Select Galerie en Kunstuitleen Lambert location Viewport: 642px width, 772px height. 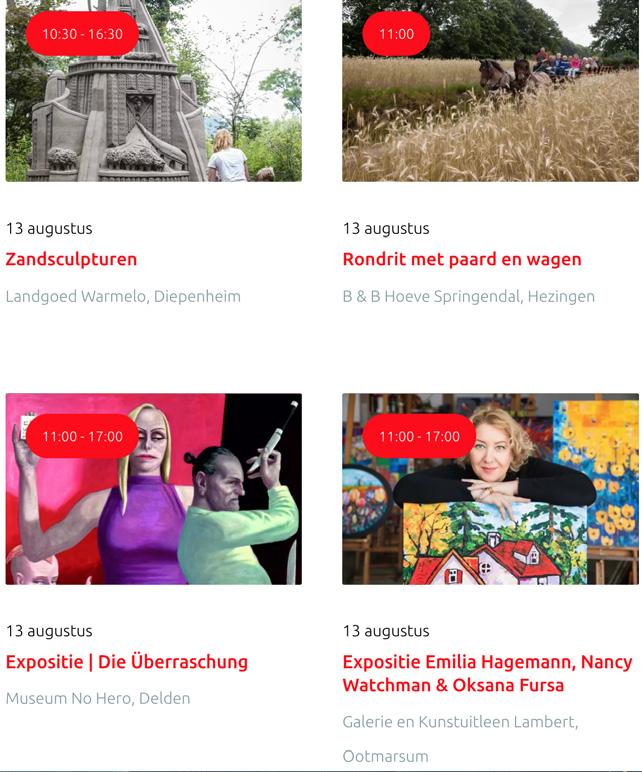460,722
